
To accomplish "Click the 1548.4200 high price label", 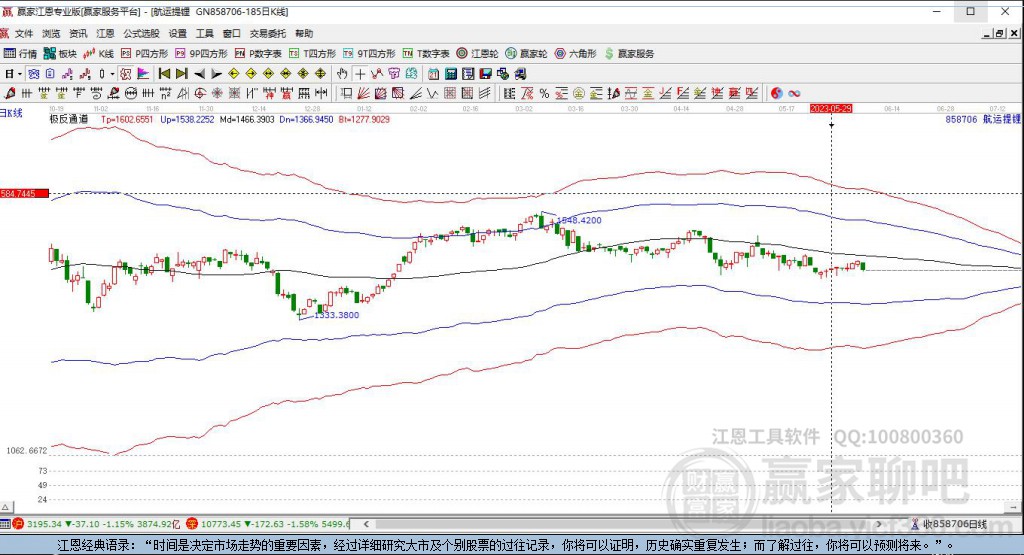I will [x=579, y=220].
